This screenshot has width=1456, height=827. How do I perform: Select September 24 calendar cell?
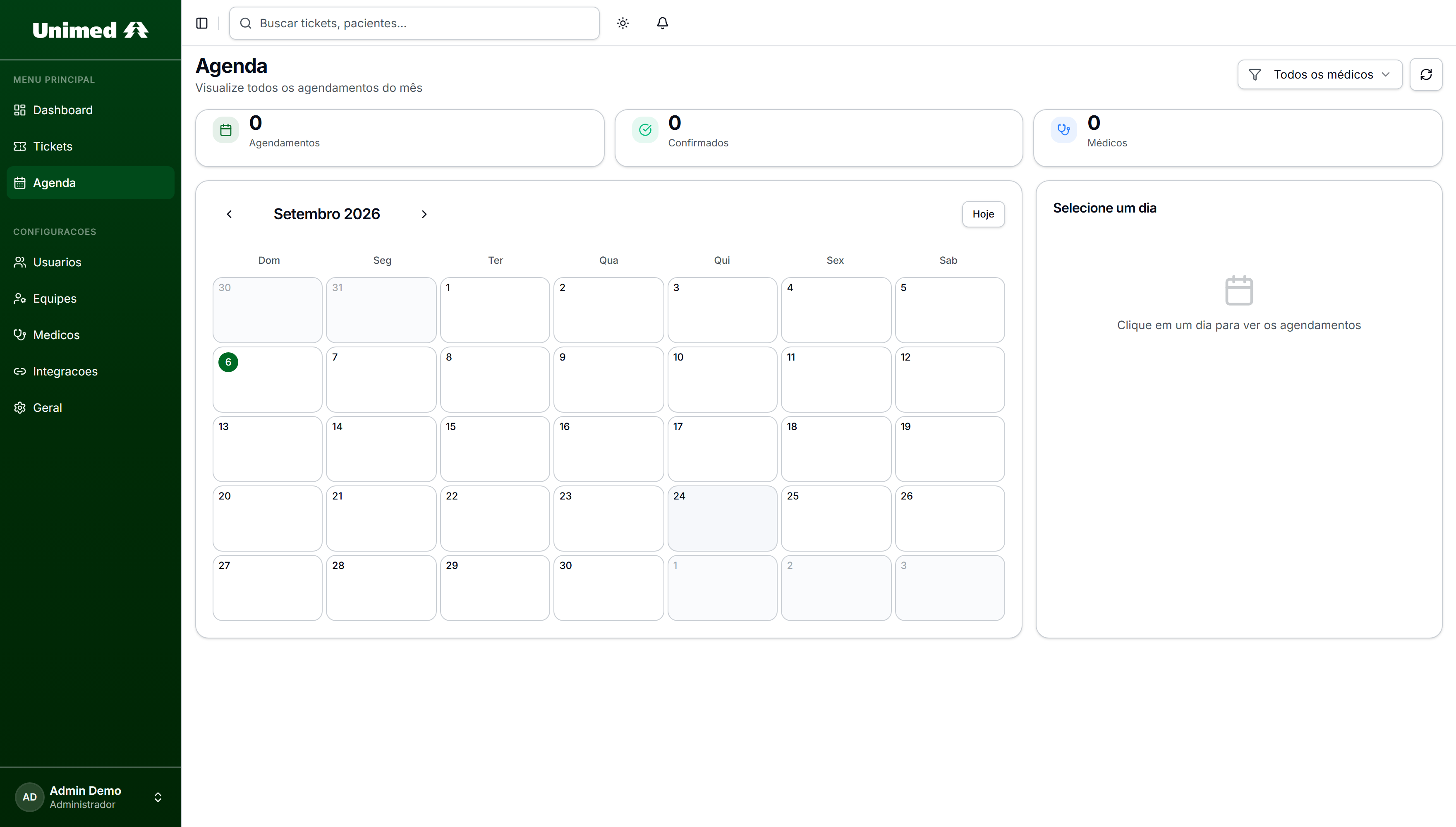pyautogui.click(x=722, y=518)
